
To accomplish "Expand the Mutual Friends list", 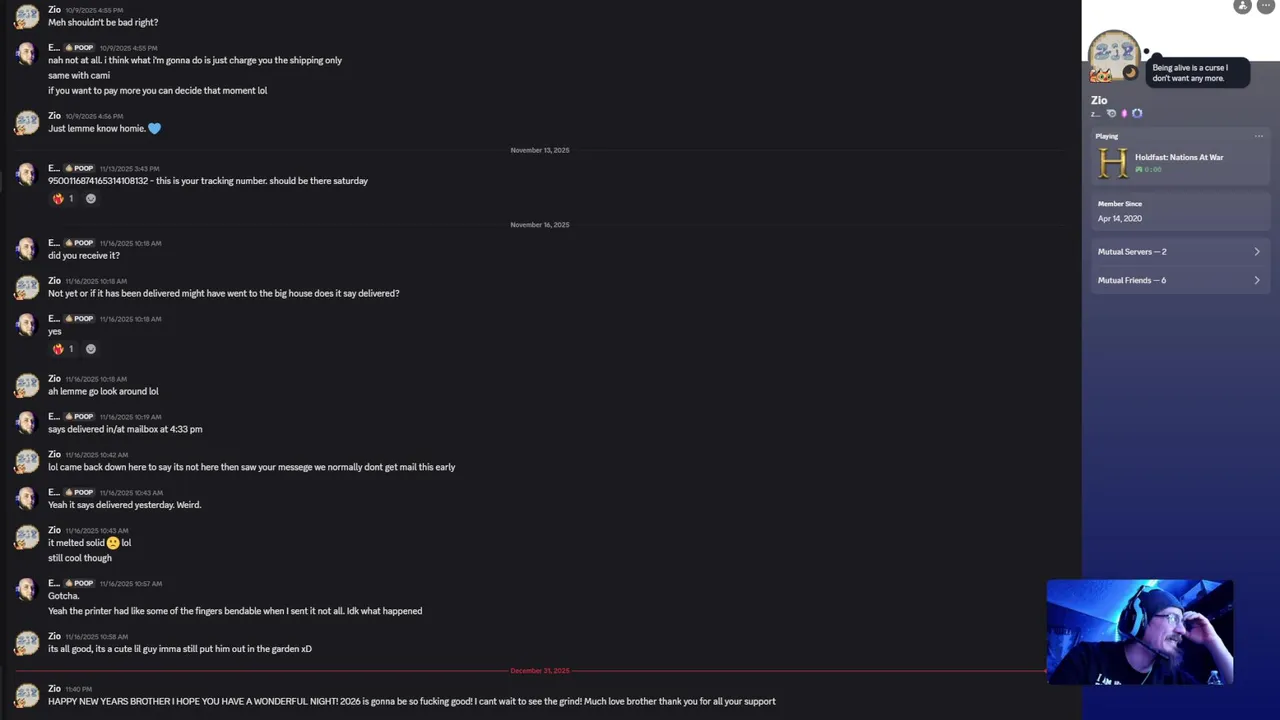I will (x=1179, y=280).
